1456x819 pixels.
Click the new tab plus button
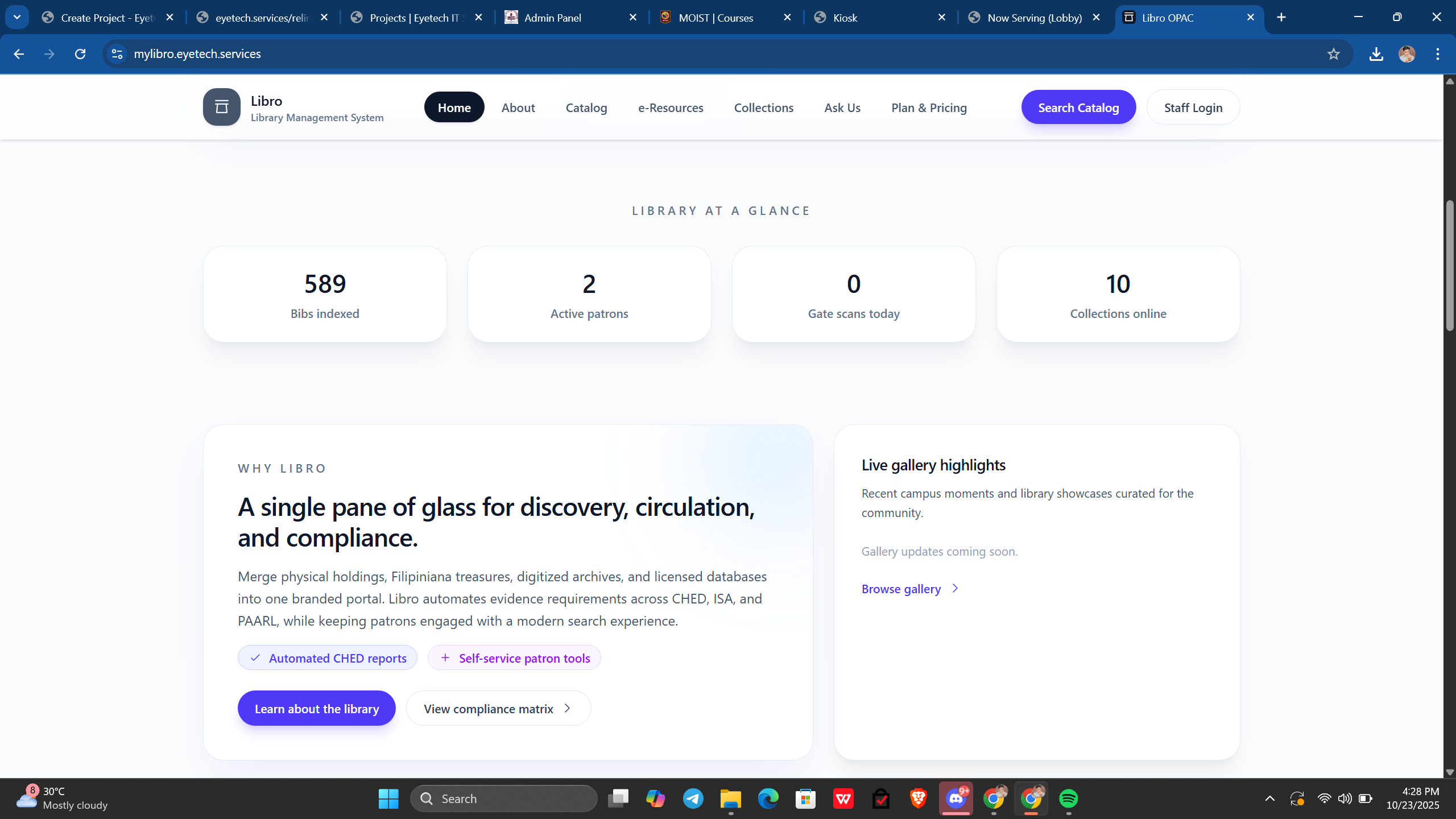1281,18
